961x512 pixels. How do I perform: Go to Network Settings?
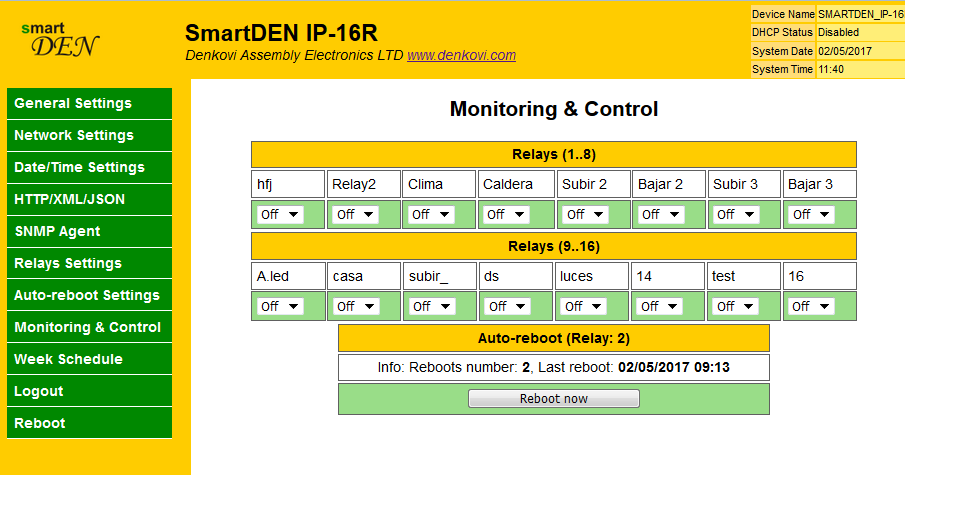pos(89,136)
